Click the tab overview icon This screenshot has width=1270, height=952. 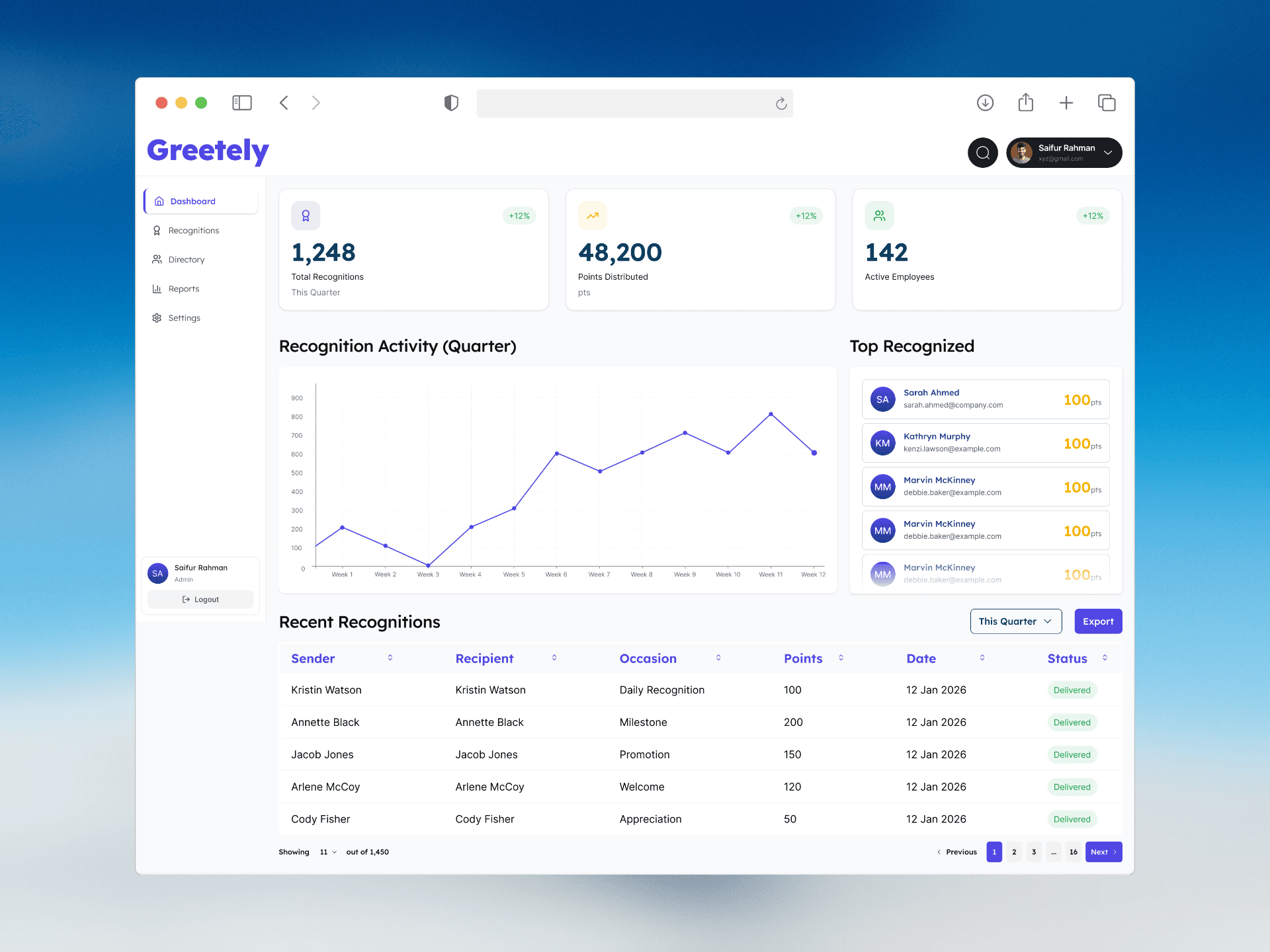coord(1107,102)
